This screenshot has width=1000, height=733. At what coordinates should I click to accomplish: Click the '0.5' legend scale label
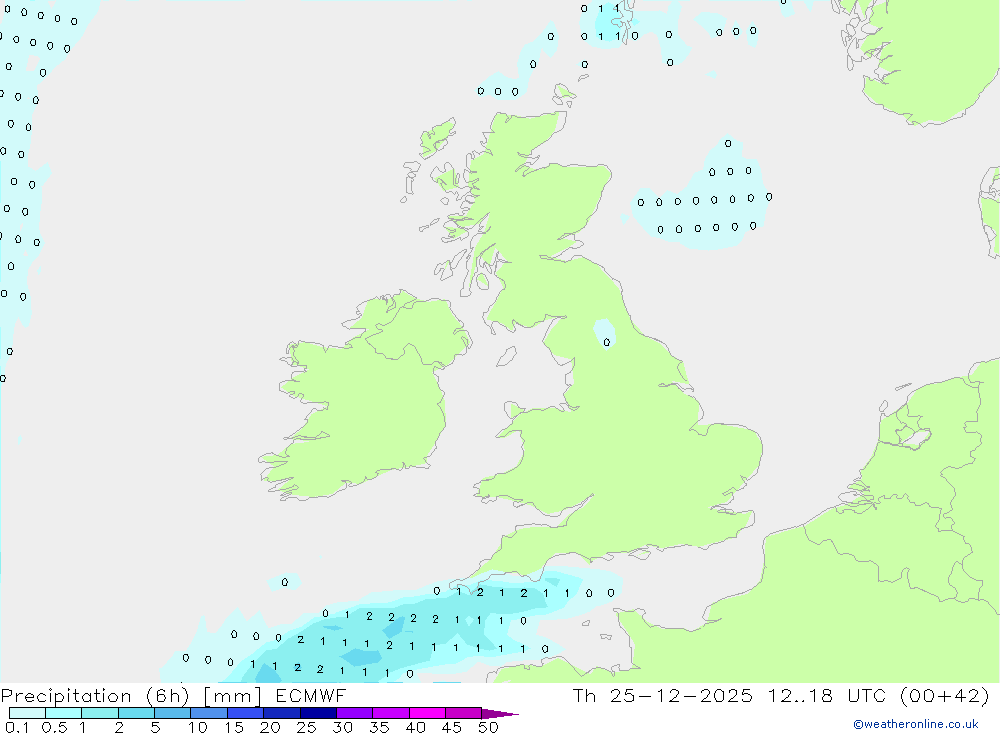click(54, 727)
